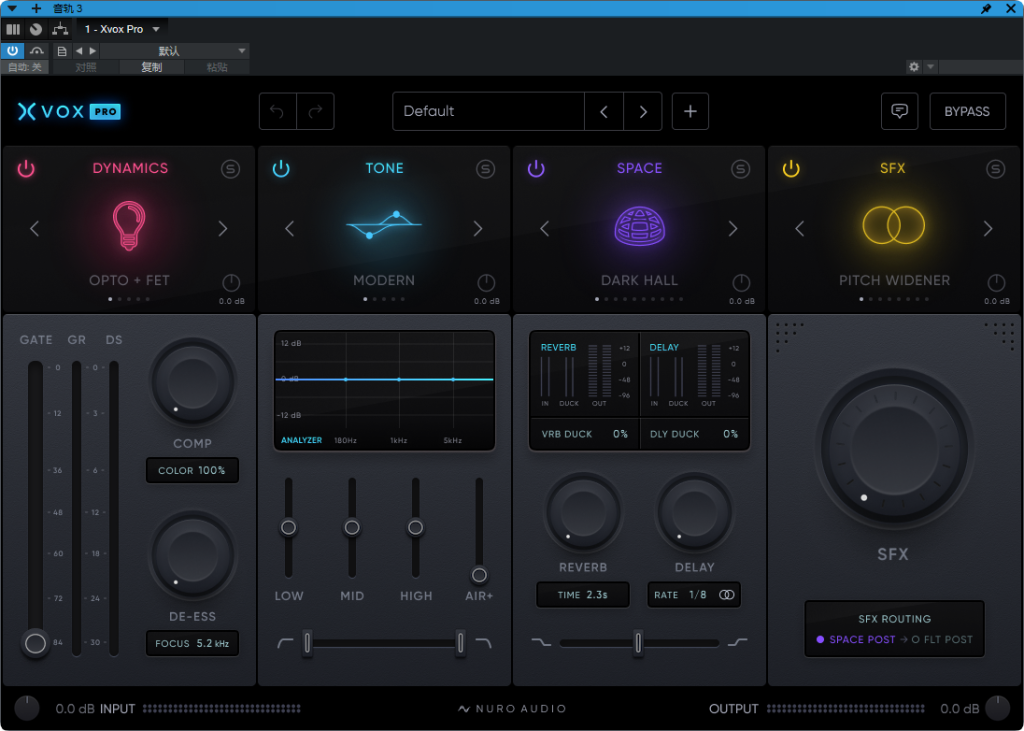This screenshot has width=1024, height=731.
Task: Open the 1 - Xvox Pro plugin dropdown
Action: point(122,29)
